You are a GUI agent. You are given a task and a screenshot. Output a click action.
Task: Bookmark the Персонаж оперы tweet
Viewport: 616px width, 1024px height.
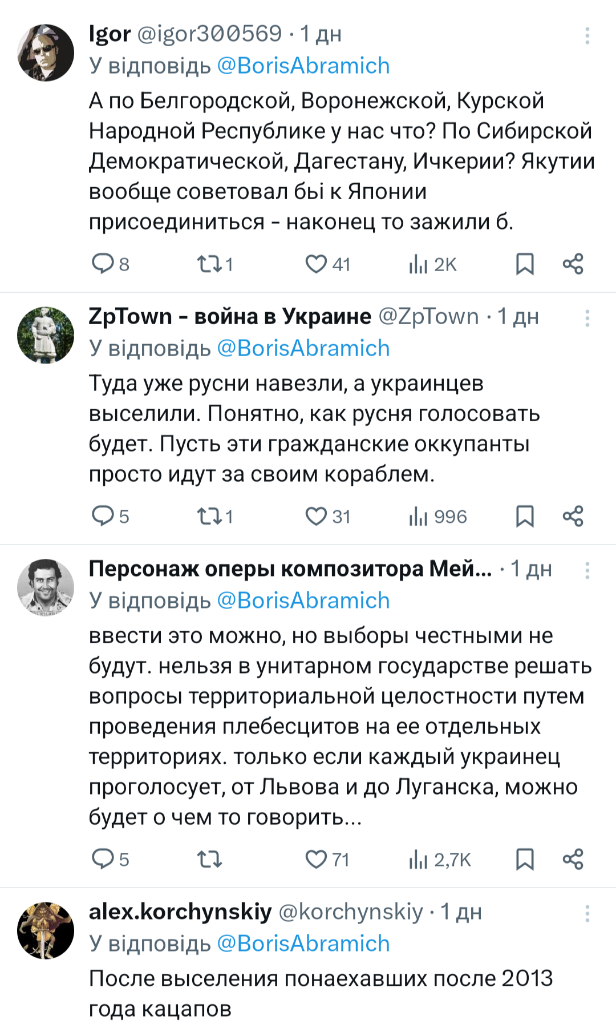tap(524, 859)
